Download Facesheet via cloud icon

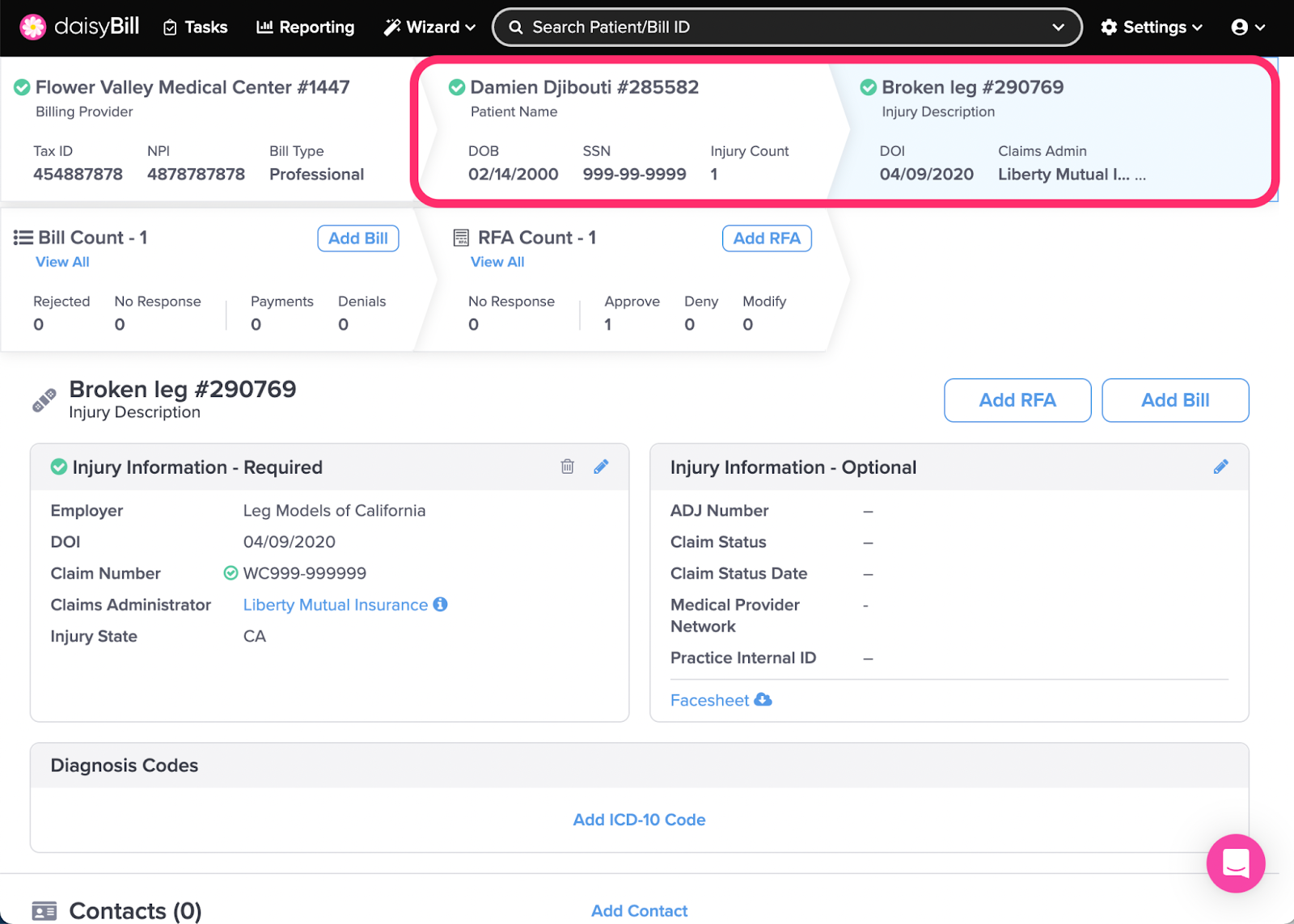click(x=763, y=700)
